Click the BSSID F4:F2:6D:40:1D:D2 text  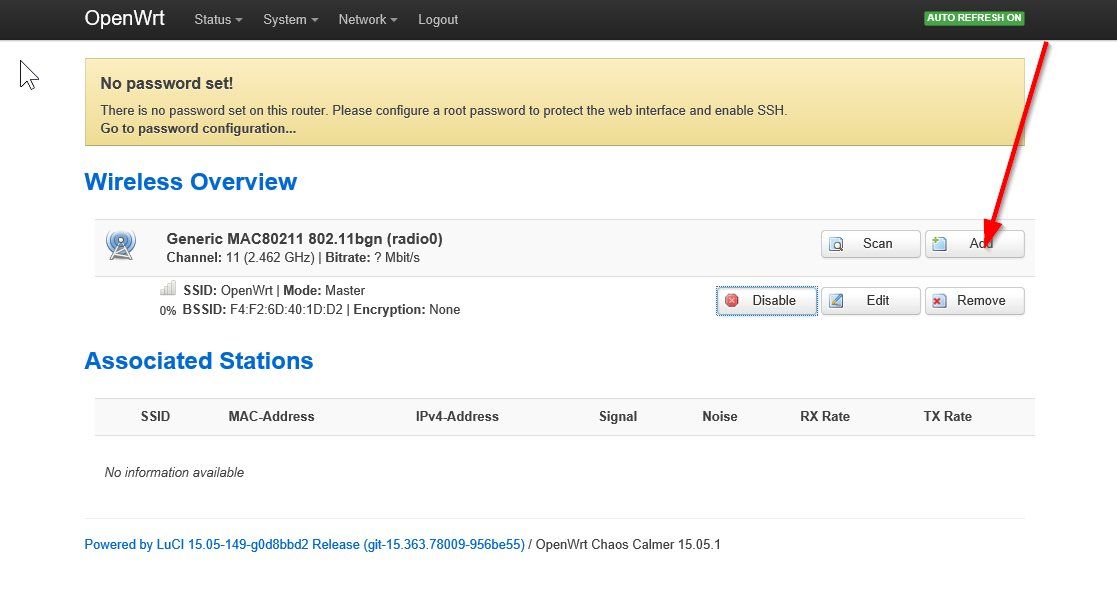tap(263, 309)
